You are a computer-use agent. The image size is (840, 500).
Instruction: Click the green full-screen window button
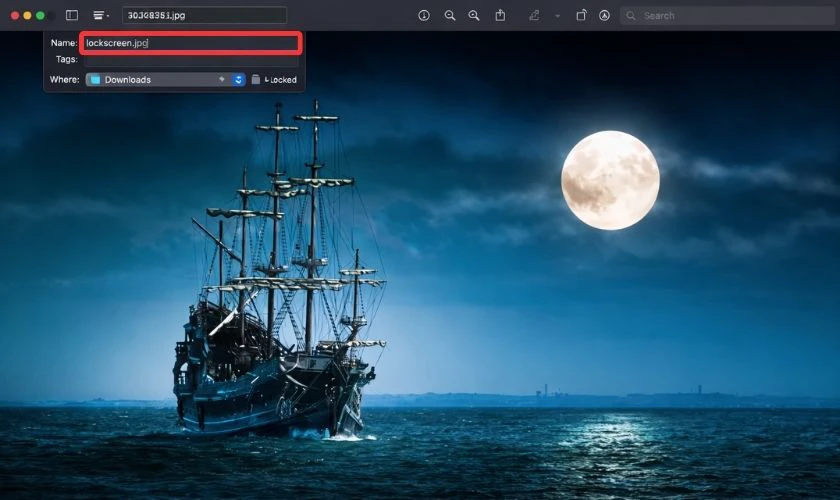(40, 16)
